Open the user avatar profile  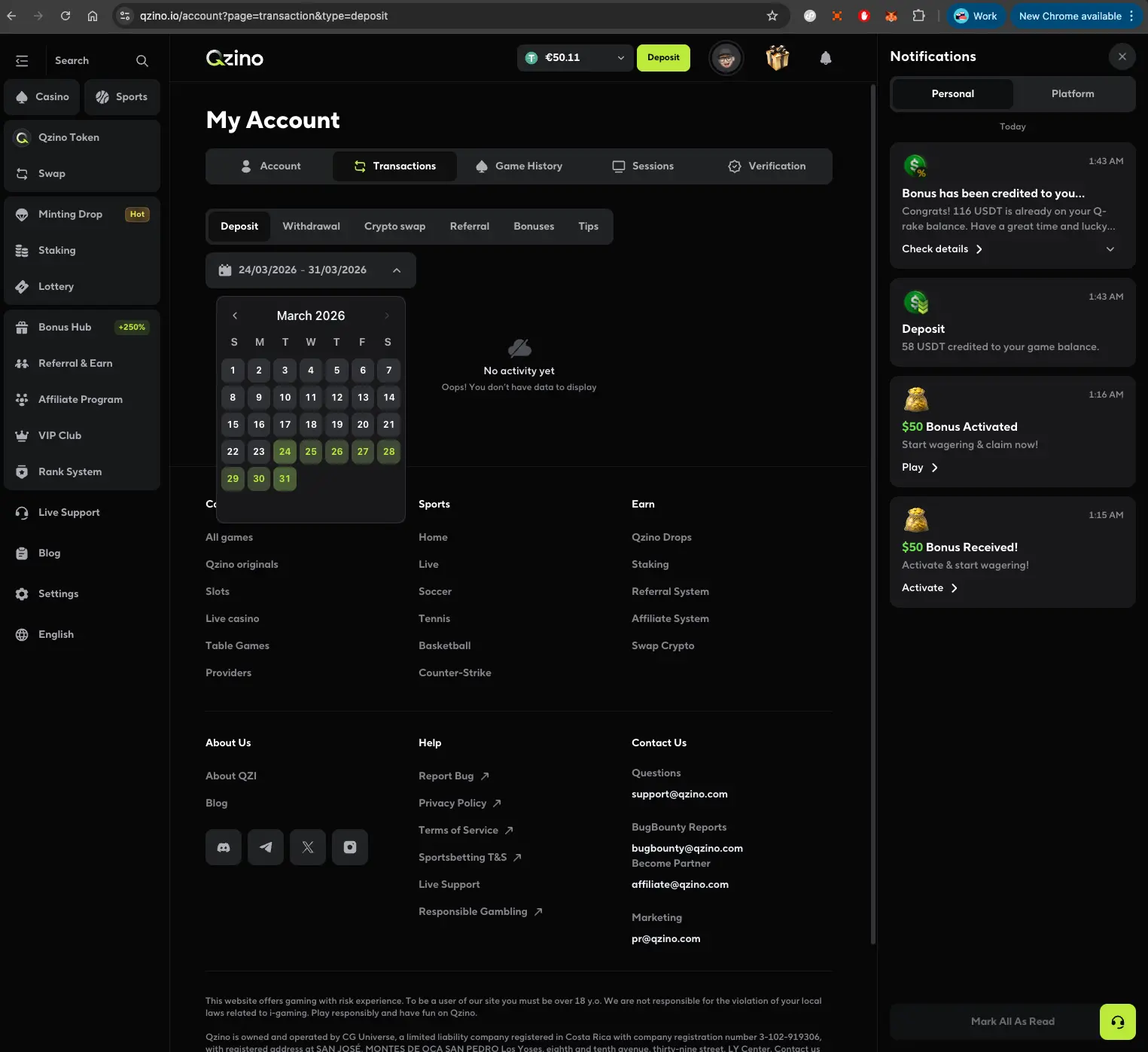726,58
